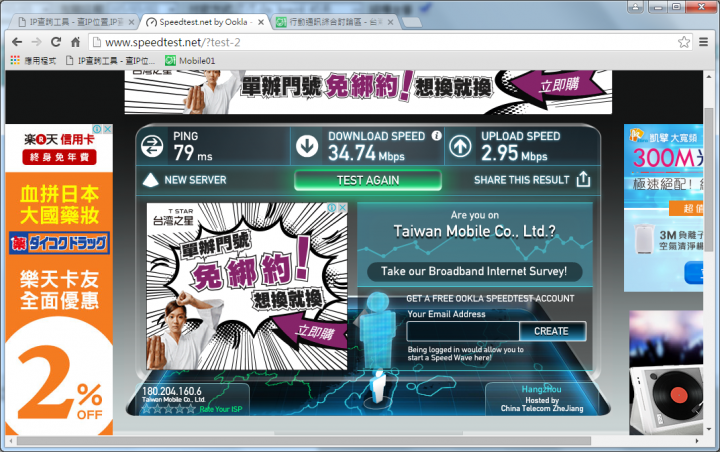Start TEST AGAIN
The image size is (720, 452).
click(x=368, y=180)
